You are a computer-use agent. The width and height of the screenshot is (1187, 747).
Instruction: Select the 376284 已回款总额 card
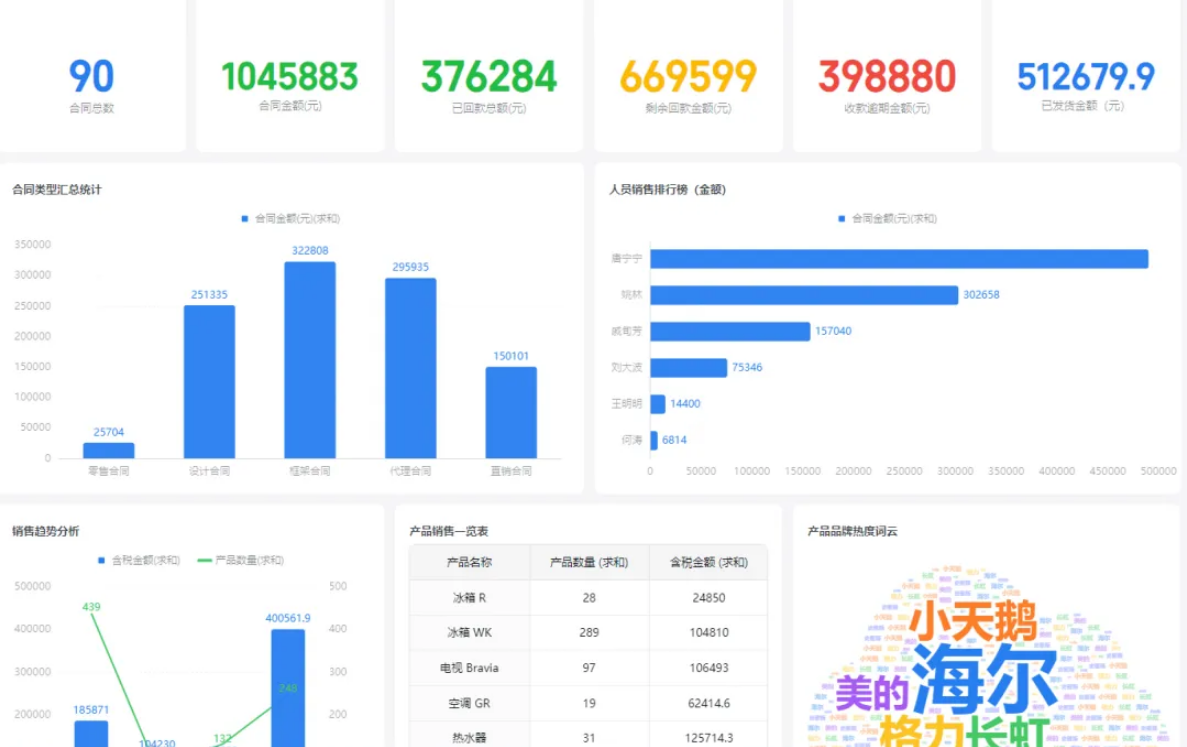(489, 76)
